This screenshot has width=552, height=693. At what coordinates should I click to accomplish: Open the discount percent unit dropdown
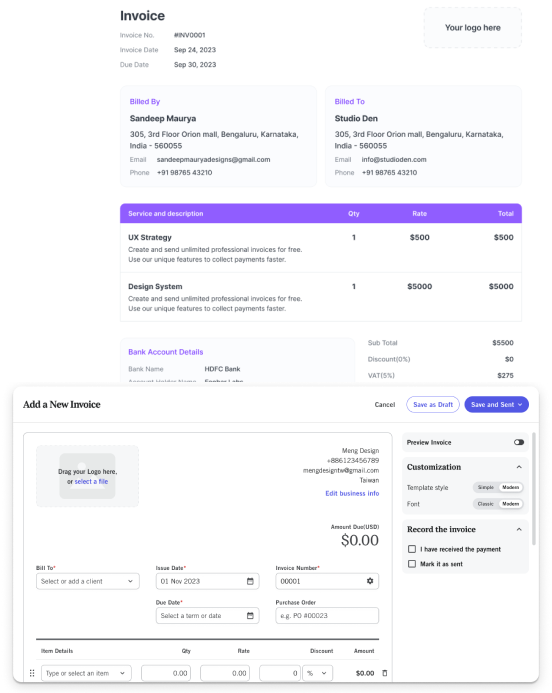coord(317,673)
